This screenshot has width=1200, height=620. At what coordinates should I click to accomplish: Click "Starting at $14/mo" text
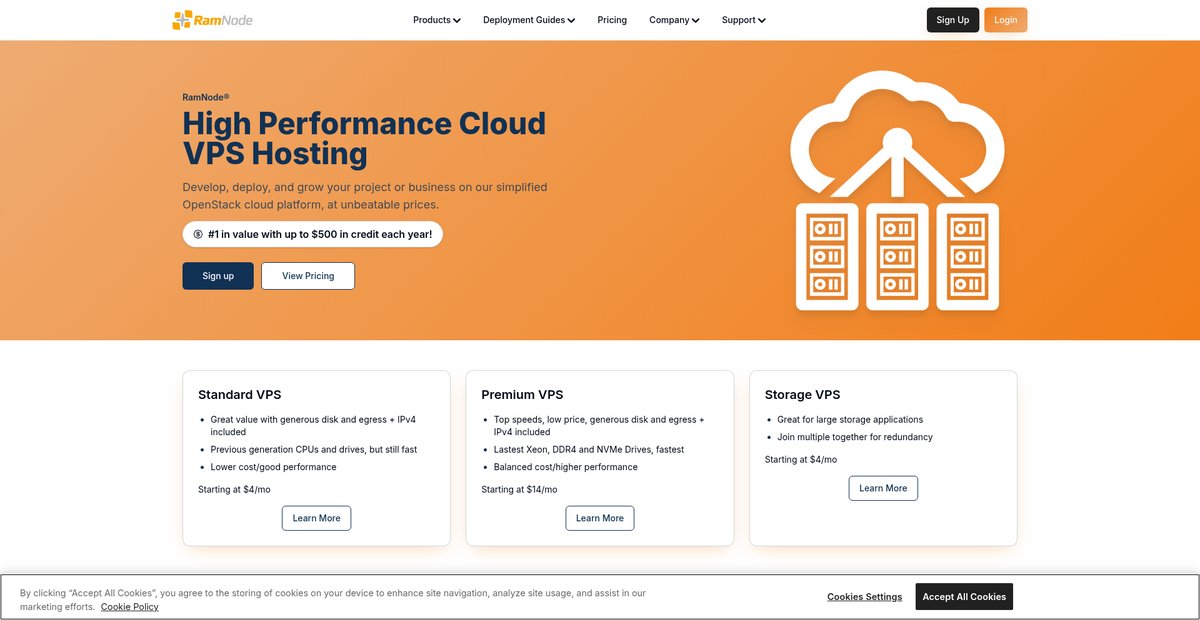[x=519, y=490]
